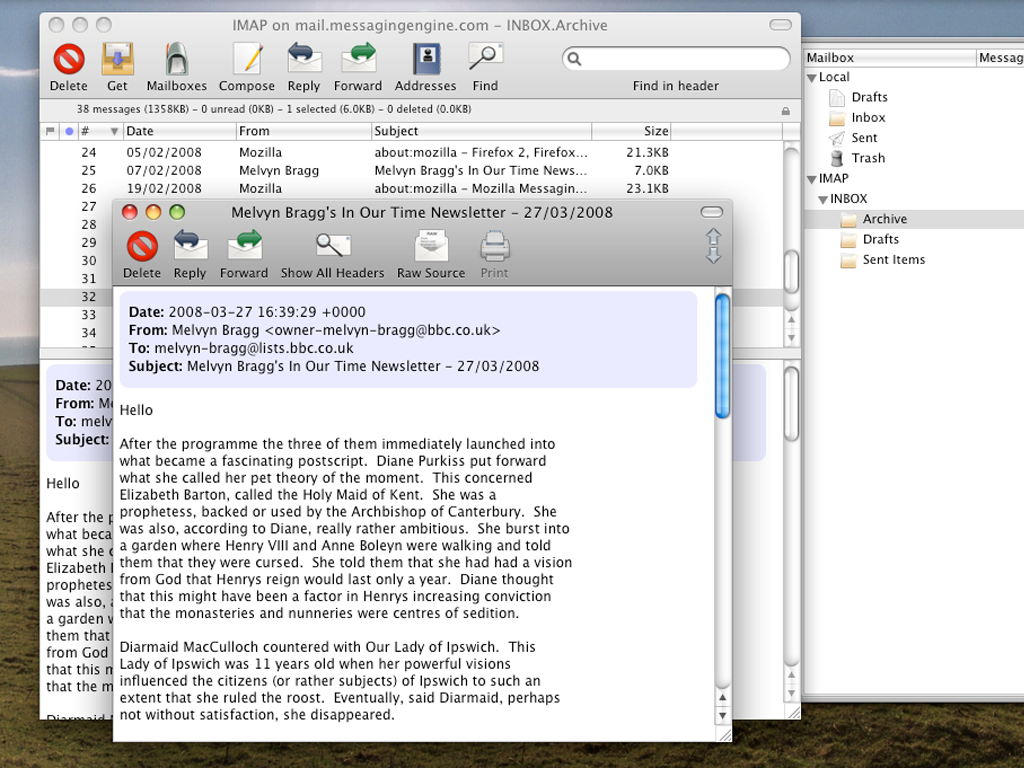Click the resize grip of message window
Screen dimensions: 1024x768
click(724, 734)
